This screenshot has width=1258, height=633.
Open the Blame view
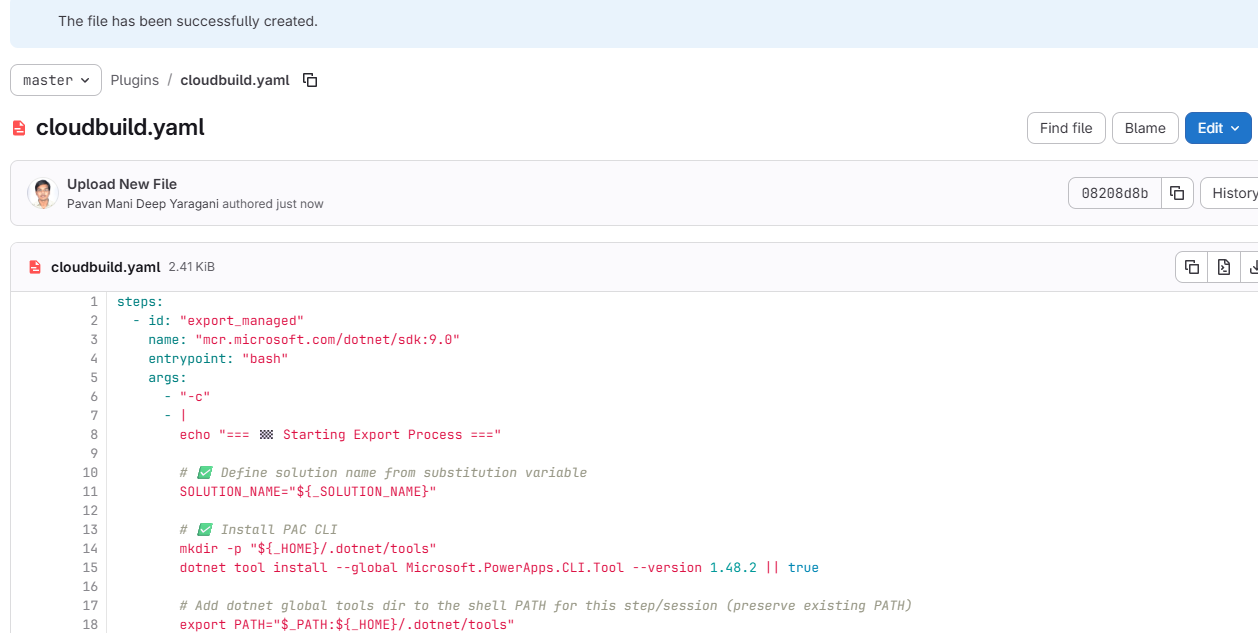click(x=1144, y=128)
